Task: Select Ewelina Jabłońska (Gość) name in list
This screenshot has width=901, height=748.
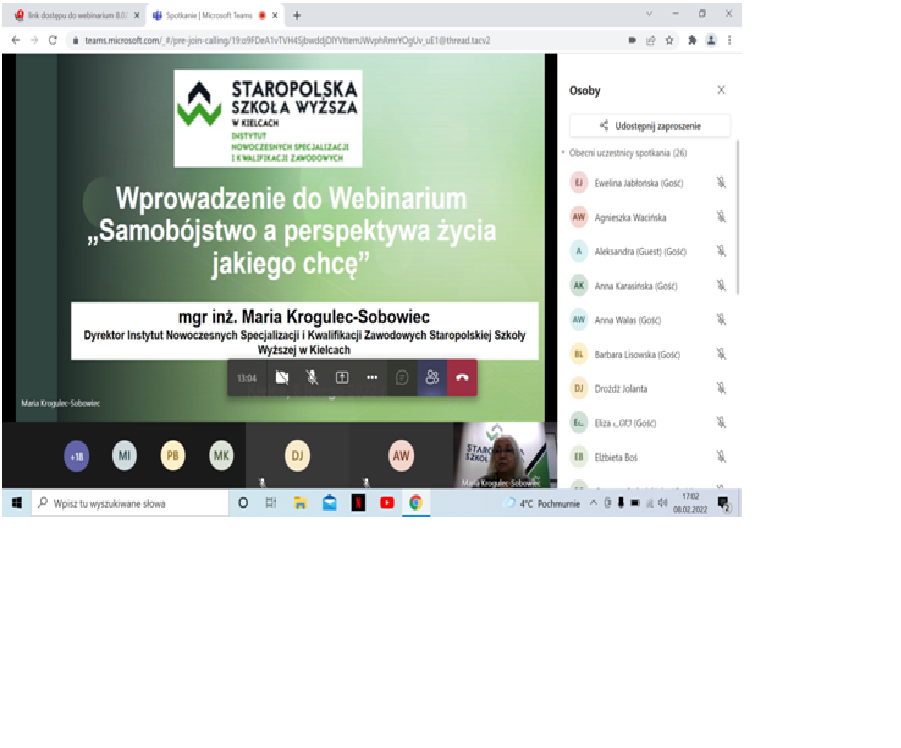Action: click(639, 183)
